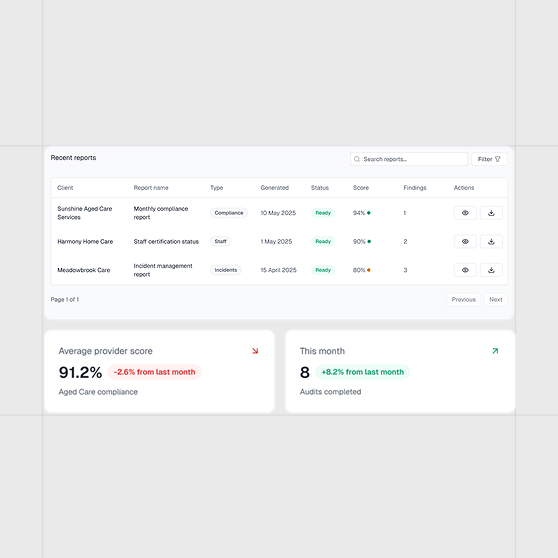558x558 pixels.
Task: View the Meadowbrook Care report
Action: [x=465, y=270]
